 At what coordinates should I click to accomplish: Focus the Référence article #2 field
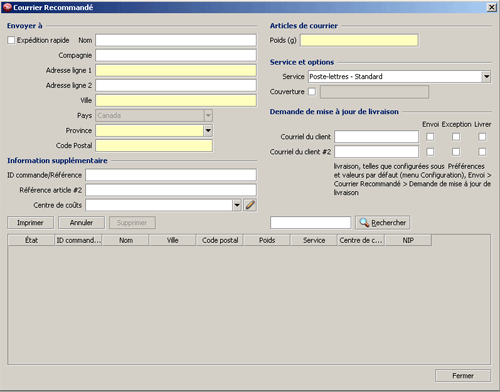[171, 190]
